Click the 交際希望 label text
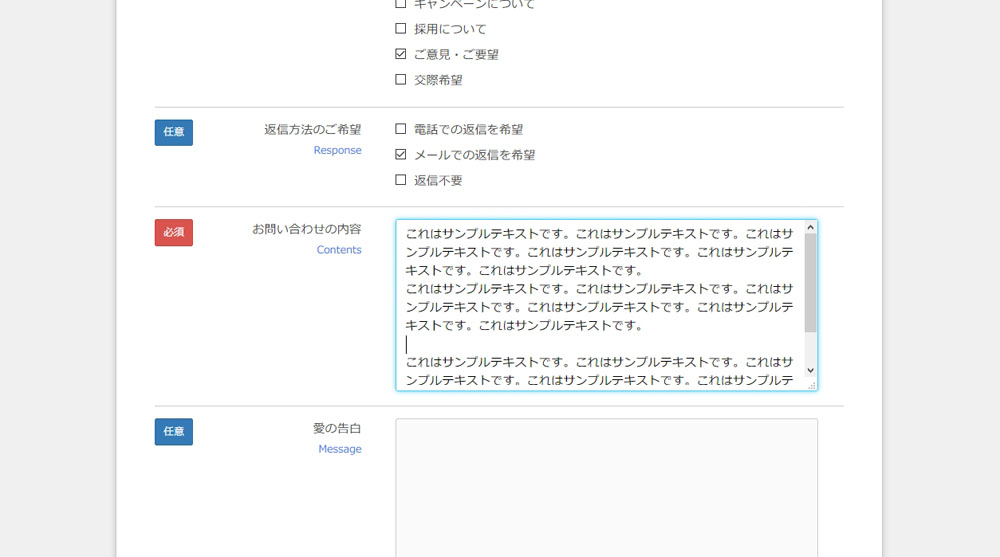The image size is (1000, 557). tap(438, 80)
